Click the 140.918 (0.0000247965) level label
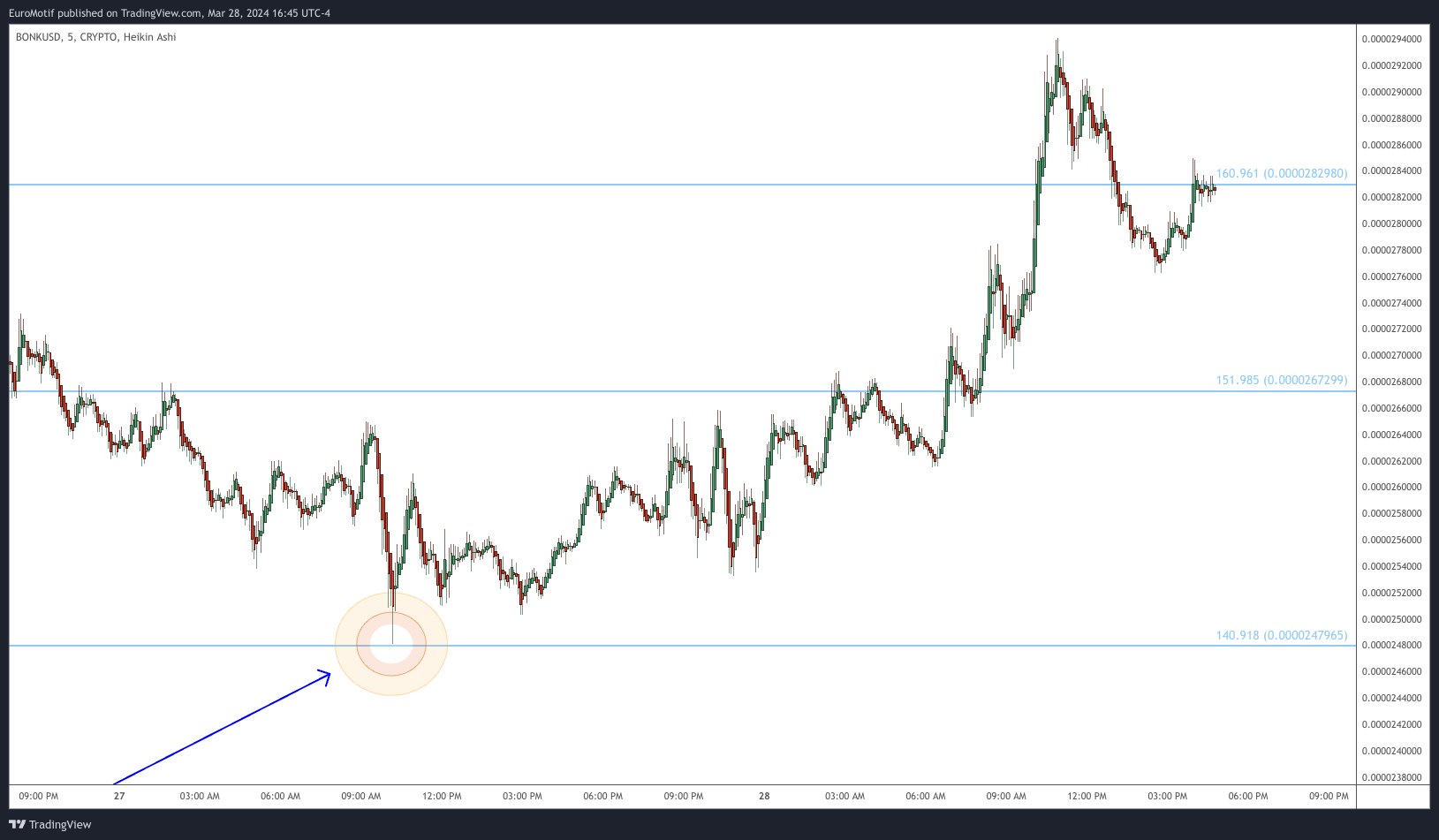 1282,635
